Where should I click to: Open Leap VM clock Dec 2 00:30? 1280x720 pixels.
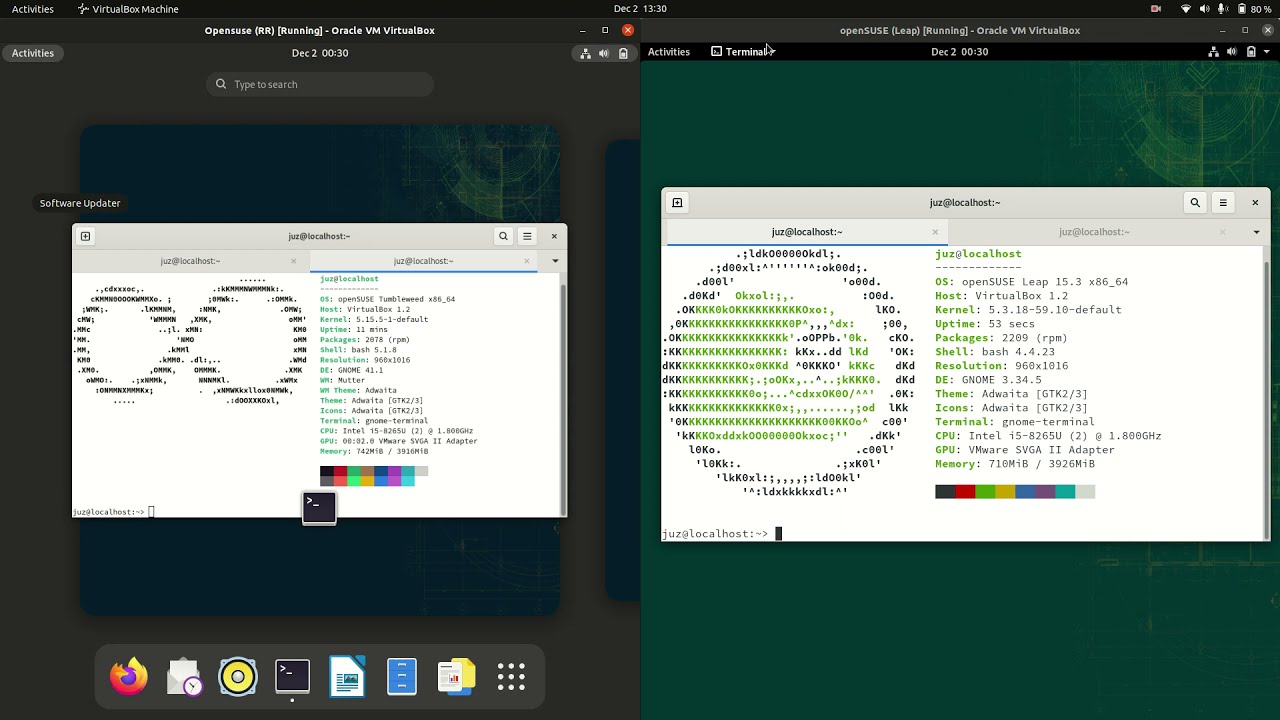pyautogui.click(x=959, y=51)
